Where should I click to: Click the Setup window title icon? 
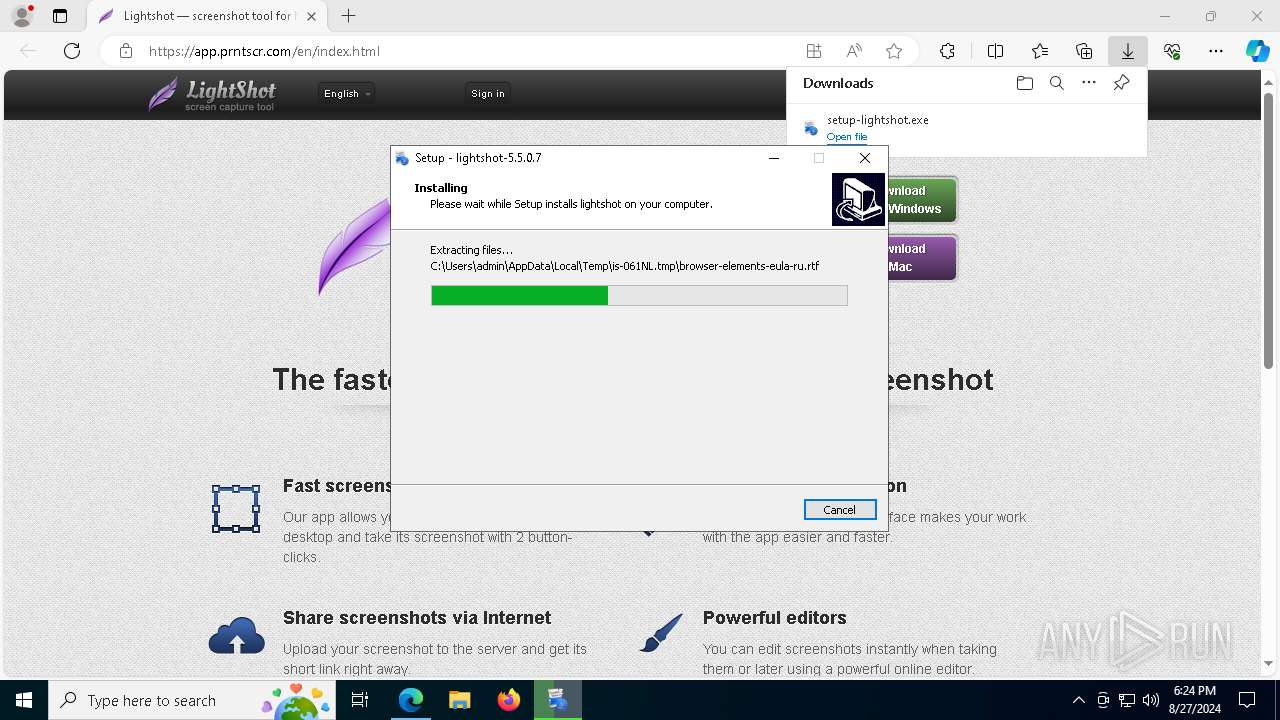tap(402, 158)
